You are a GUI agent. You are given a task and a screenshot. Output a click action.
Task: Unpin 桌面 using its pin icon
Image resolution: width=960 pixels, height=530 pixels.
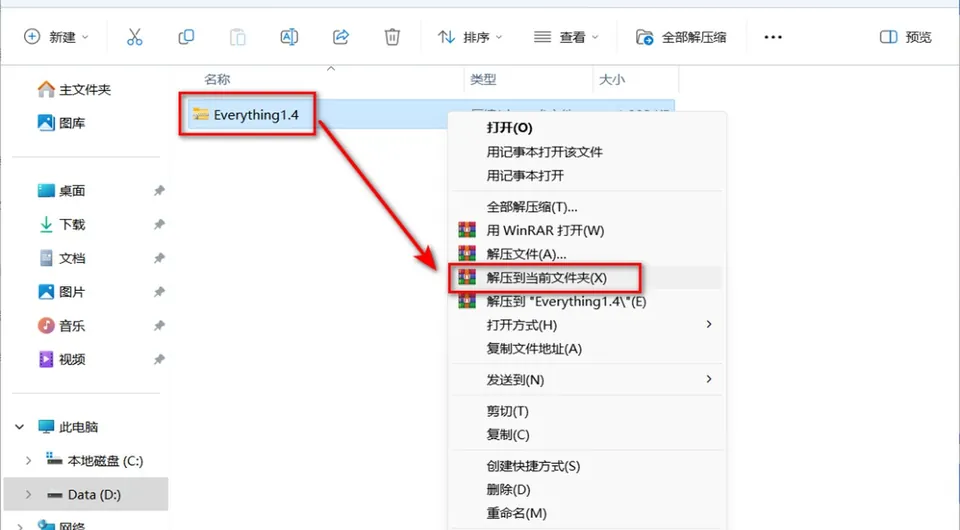(x=159, y=191)
